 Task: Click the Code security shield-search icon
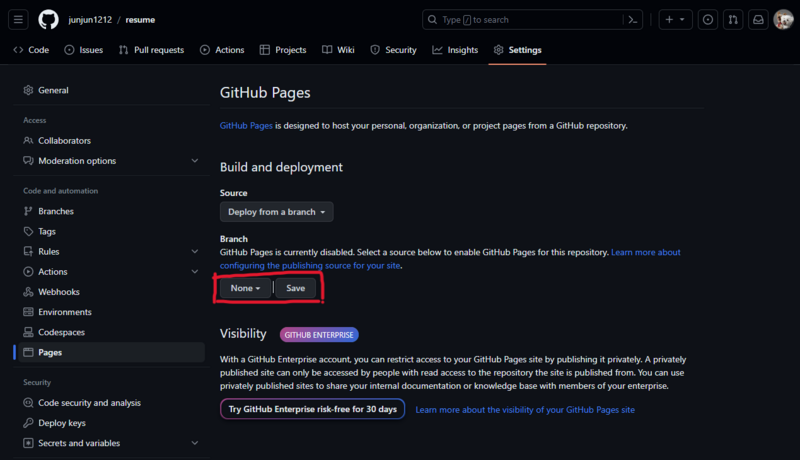(28, 403)
